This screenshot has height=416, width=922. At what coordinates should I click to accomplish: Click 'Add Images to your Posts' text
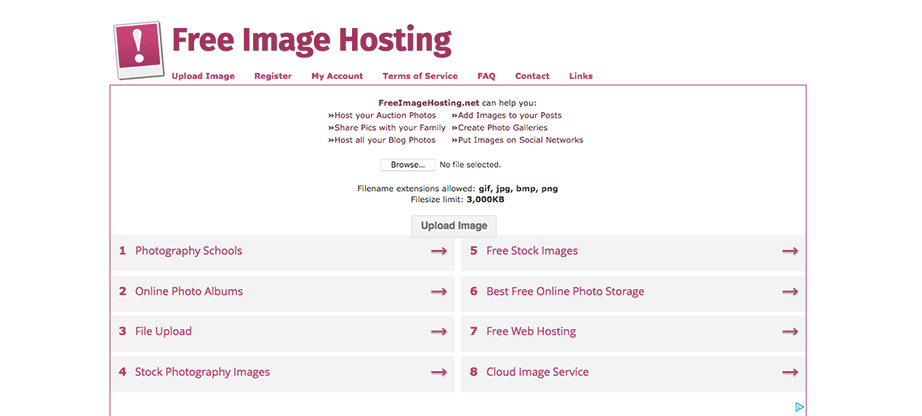509,115
